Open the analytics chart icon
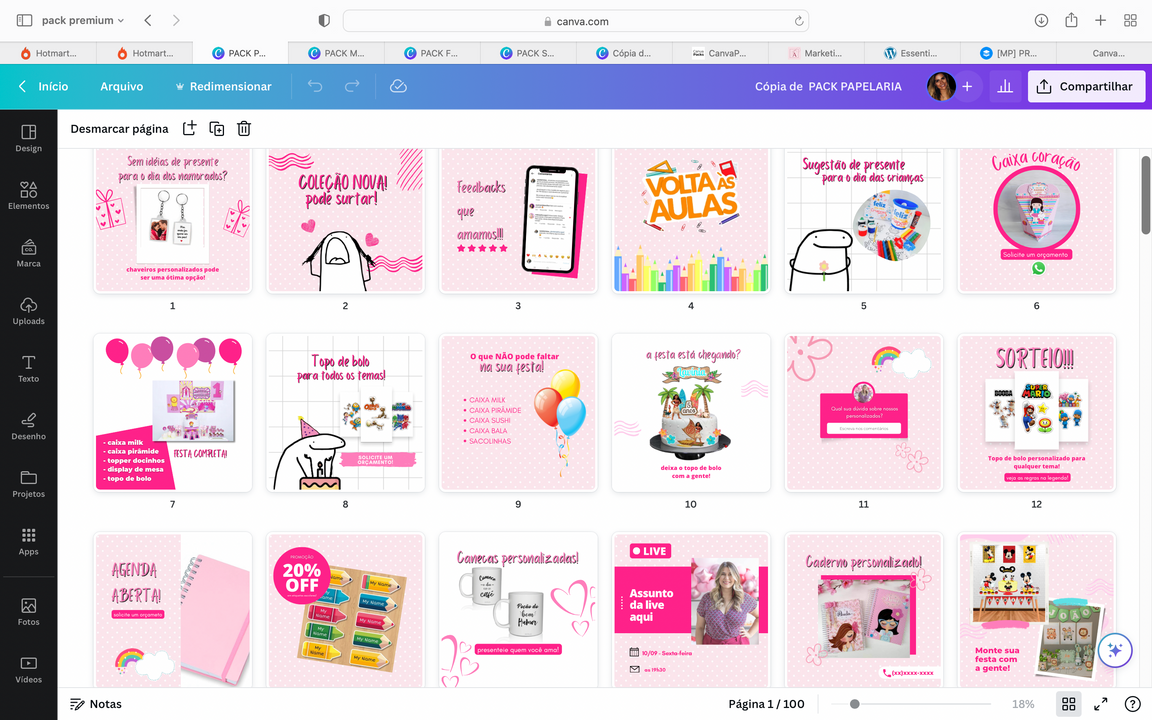The height and width of the screenshot is (720, 1152). pos(1005,87)
